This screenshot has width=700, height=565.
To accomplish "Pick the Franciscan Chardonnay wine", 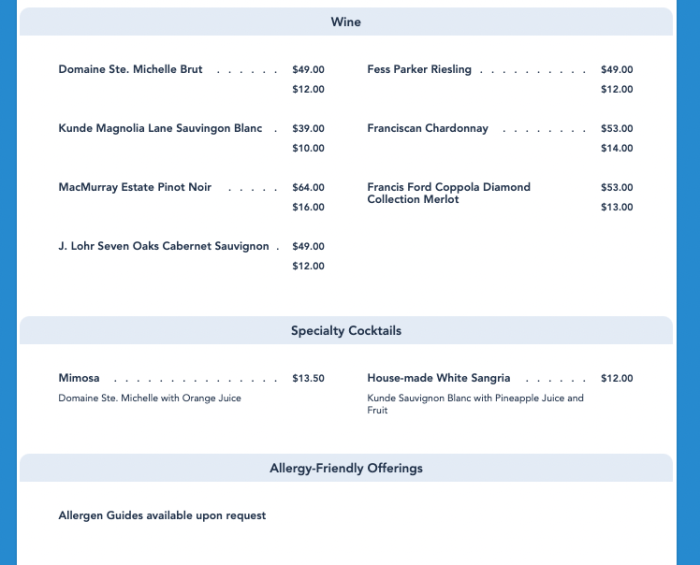I will pyautogui.click(x=428, y=129).
